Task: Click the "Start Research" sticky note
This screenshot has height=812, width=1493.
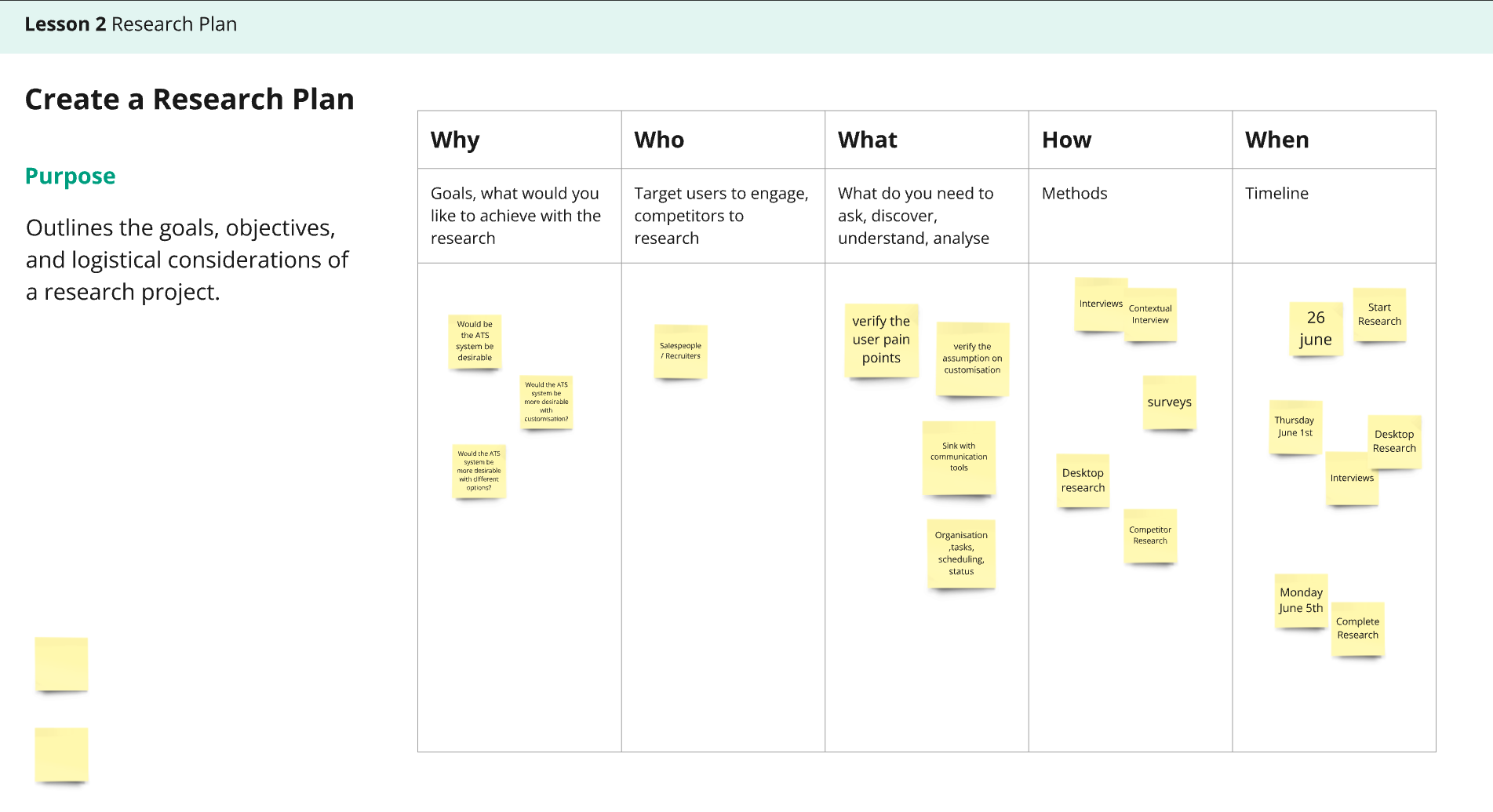Action: click(1379, 315)
